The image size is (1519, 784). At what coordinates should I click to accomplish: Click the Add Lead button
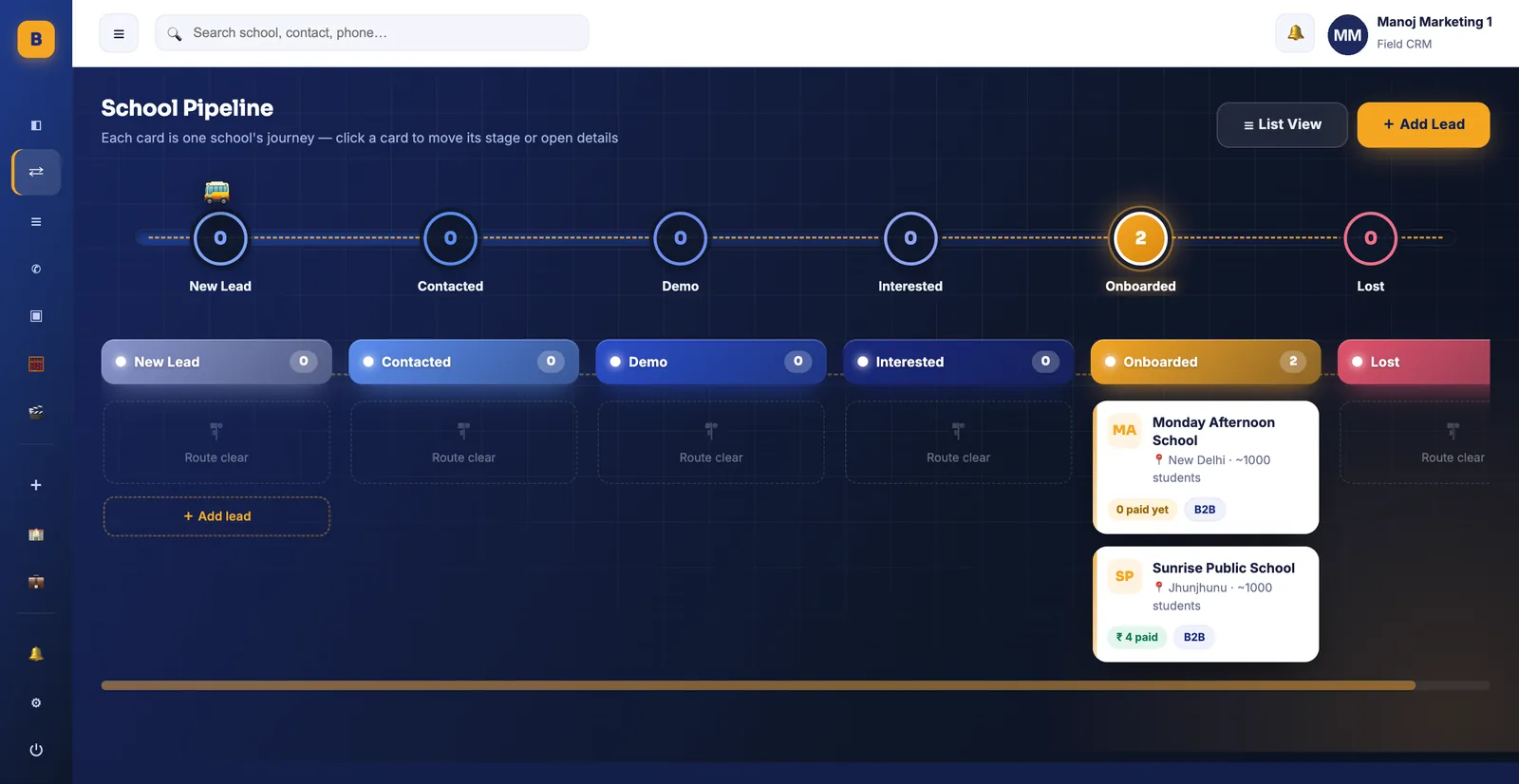(1423, 124)
